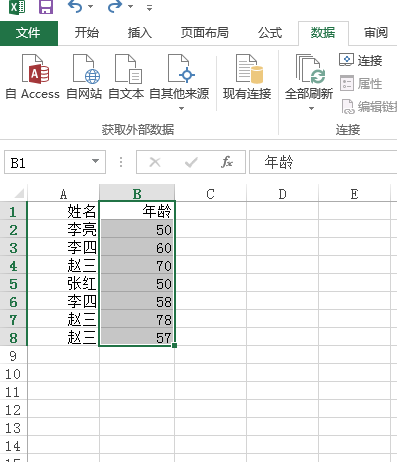Open the undo history dropdown arrow
The width and height of the screenshot is (397, 462).
[x=90, y=6]
